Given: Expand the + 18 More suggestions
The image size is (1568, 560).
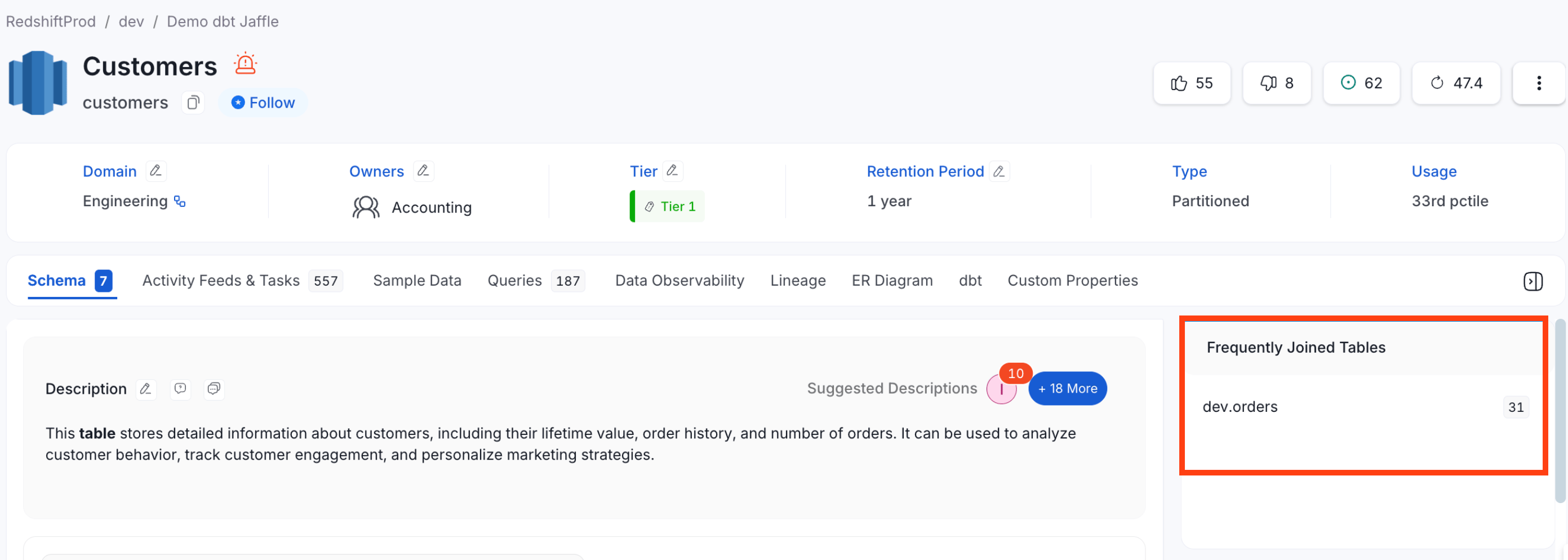Looking at the screenshot, I should [1068, 389].
